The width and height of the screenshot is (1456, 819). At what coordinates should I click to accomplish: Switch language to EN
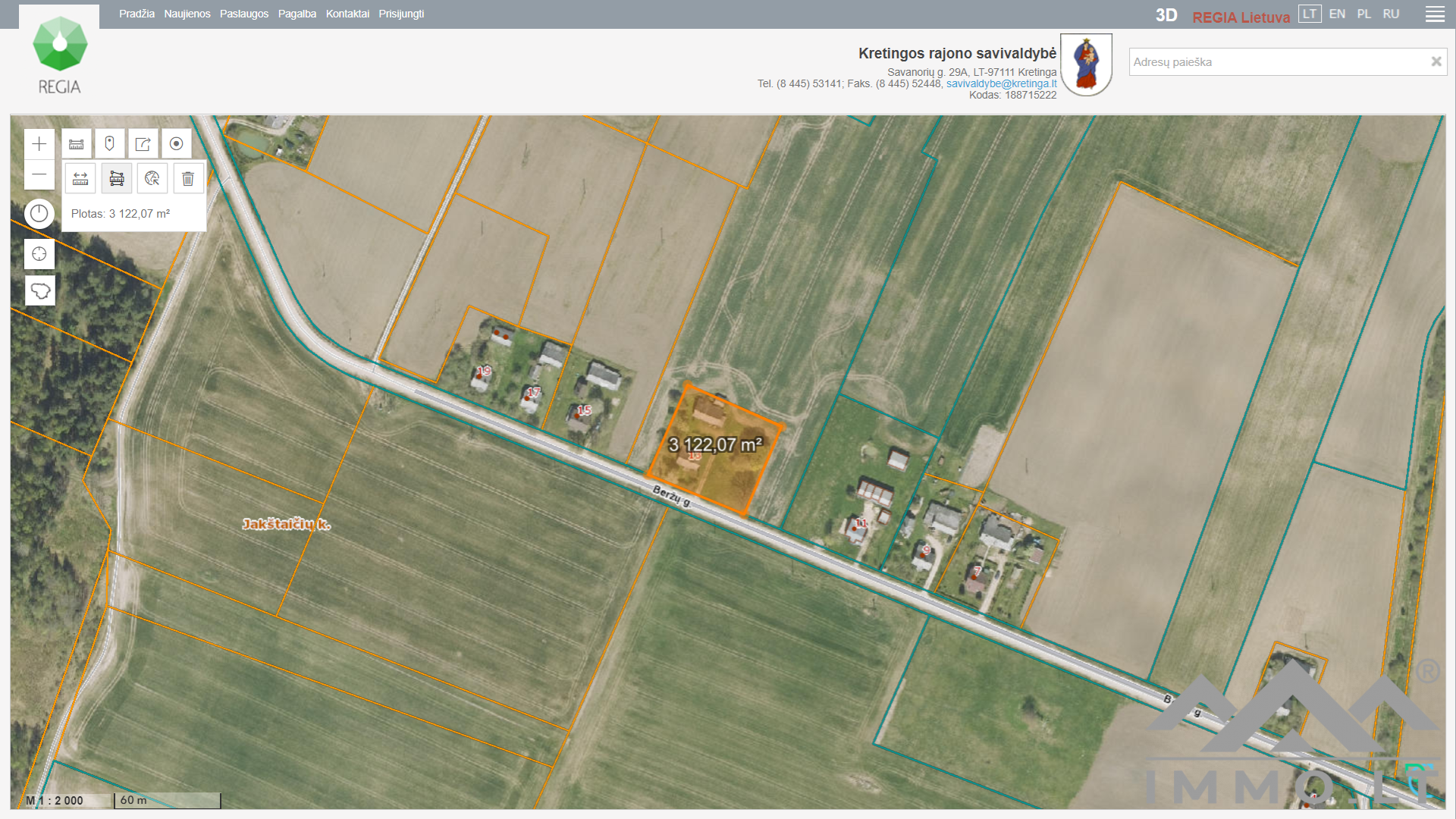click(x=1337, y=14)
